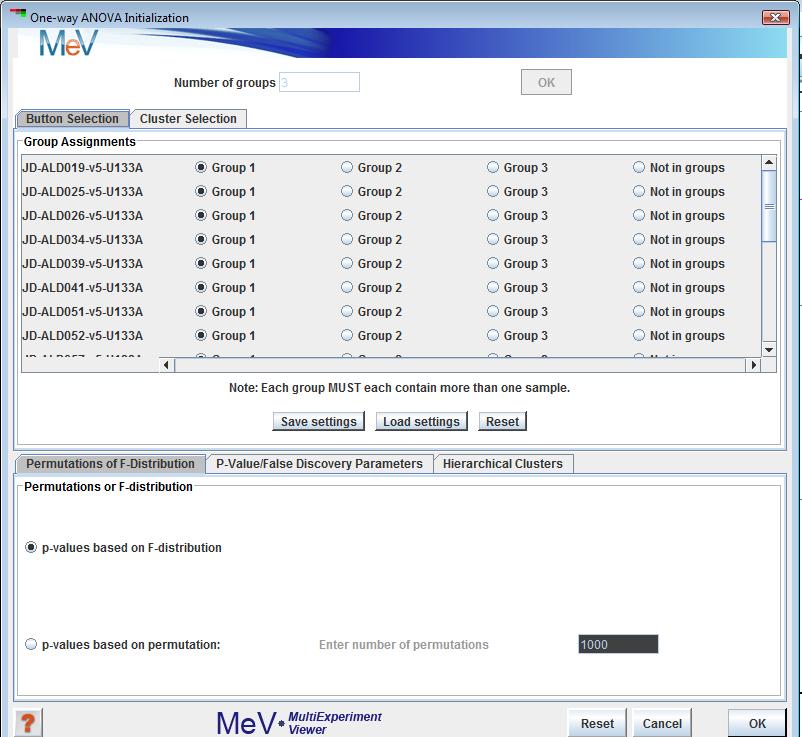Assign JD-ALD052-v5-U133A to Group 3
Screen dimensions: 802x737
(493, 336)
